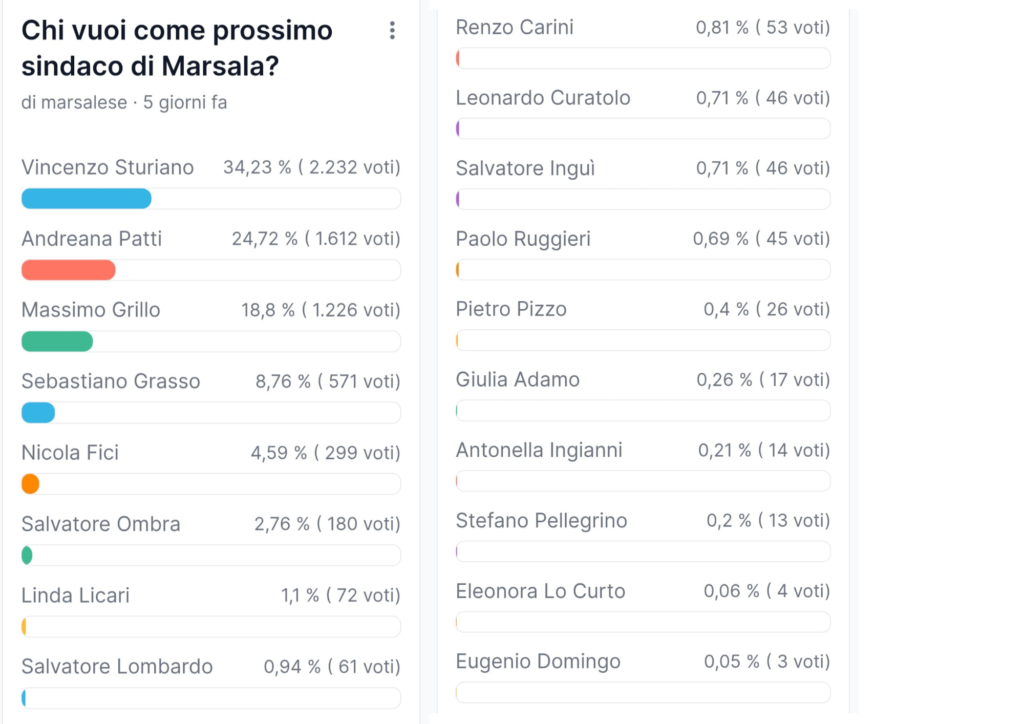
Task: Select the Eugenio Domingo candidate name
Action: pos(538,661)
